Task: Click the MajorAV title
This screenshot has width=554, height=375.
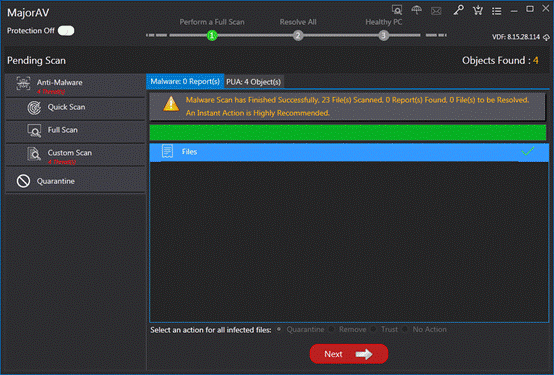Action: tap(28, 13)
